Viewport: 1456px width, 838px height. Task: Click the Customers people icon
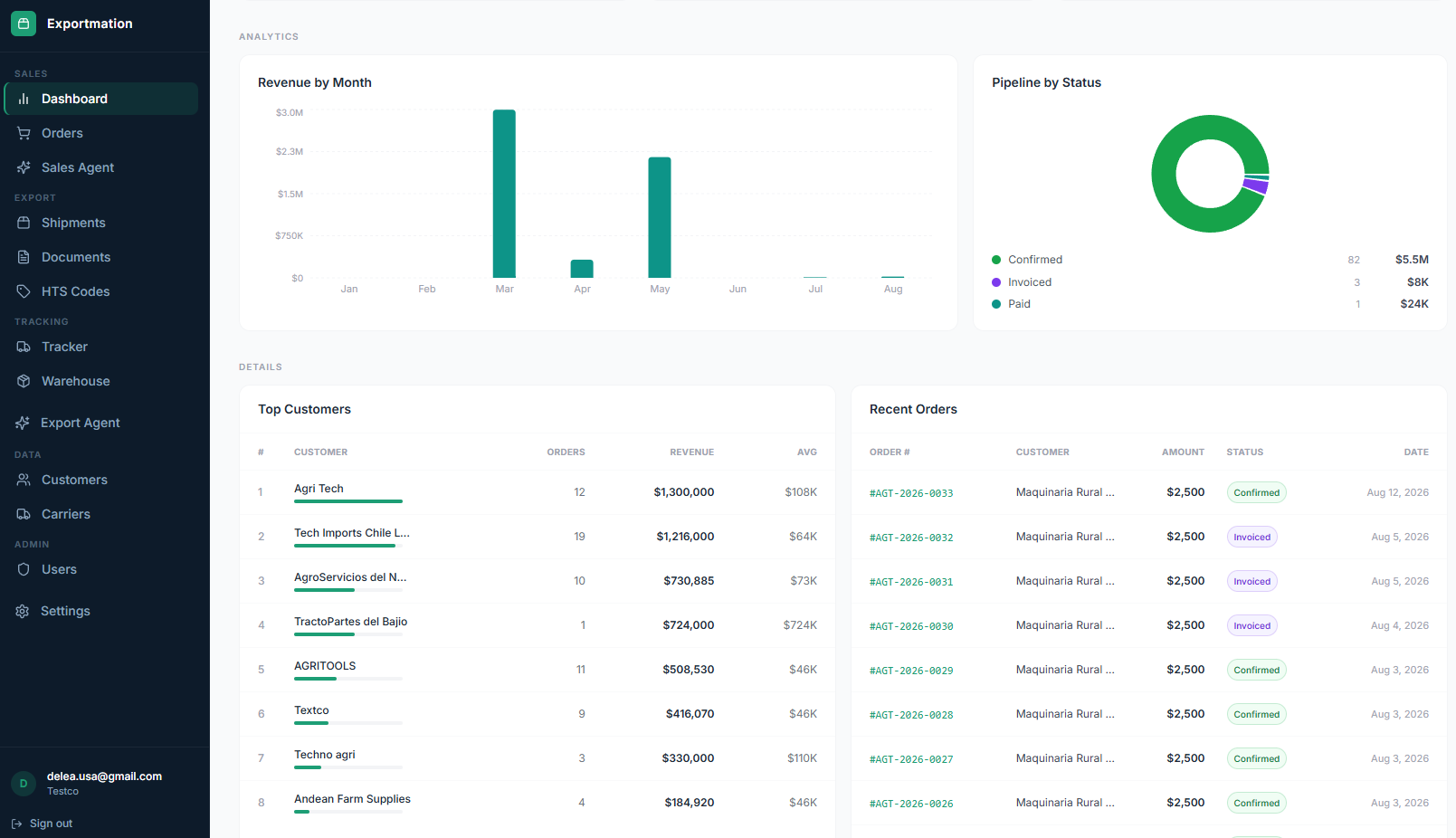(24, 480)
